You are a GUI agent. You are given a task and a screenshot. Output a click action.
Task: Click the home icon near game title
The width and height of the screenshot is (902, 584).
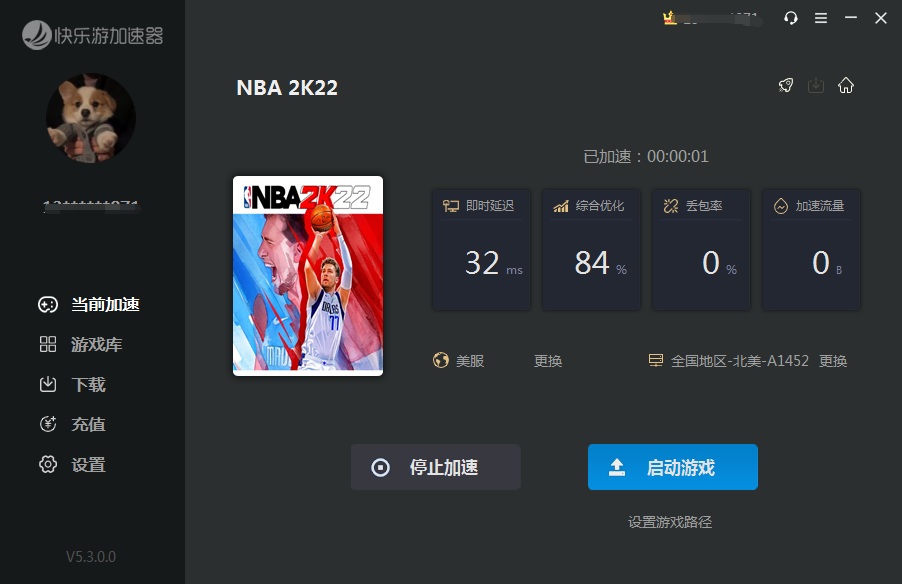click(846, 85)
